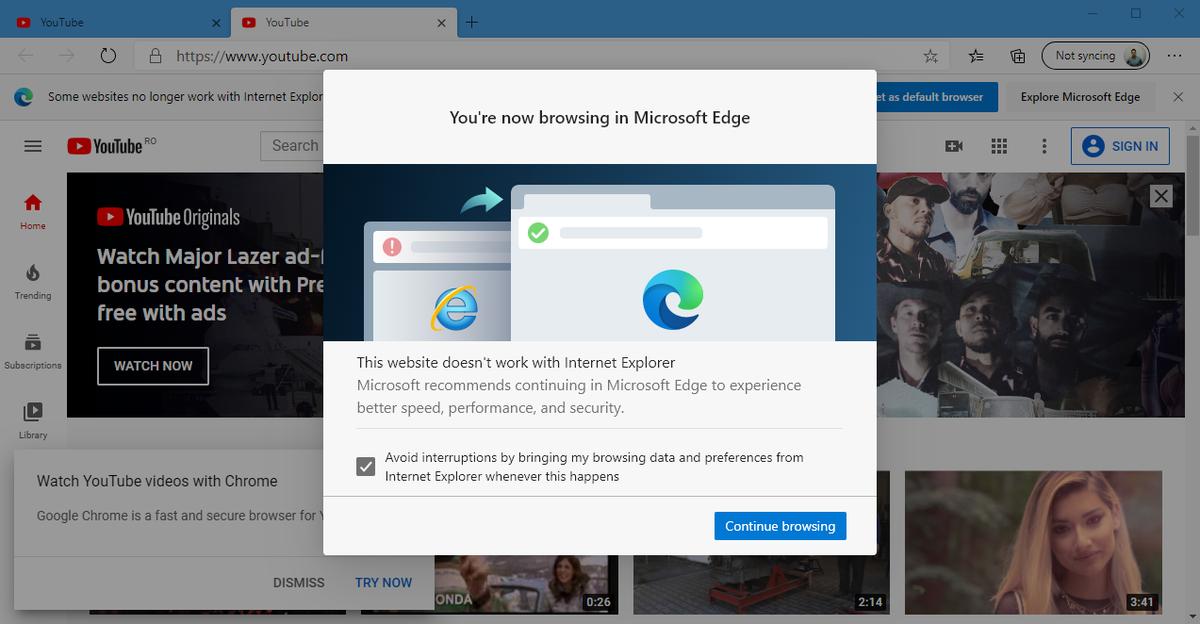
Task: Add the page to favorites via star icon
Action: 930,56
